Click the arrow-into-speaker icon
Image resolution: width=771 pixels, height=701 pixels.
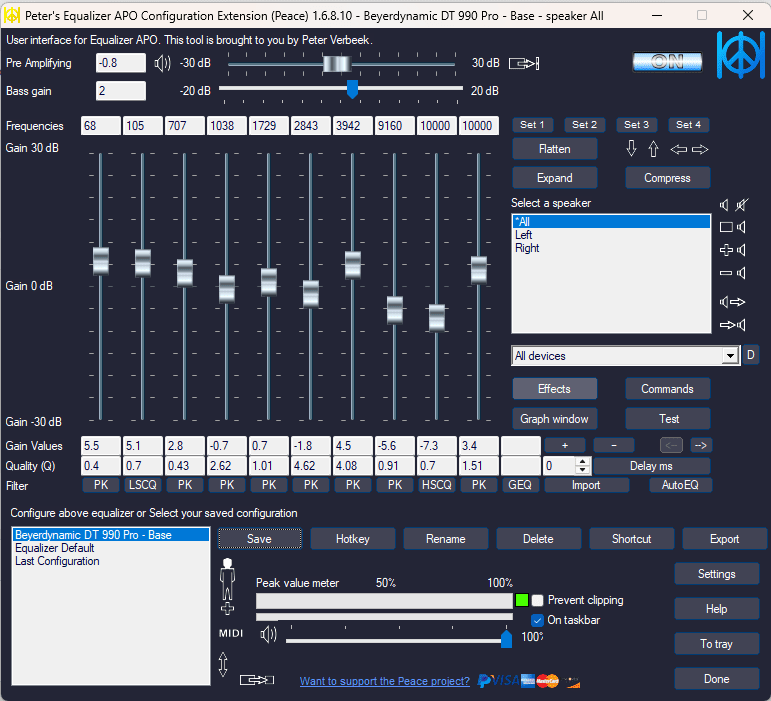(733, 325)
